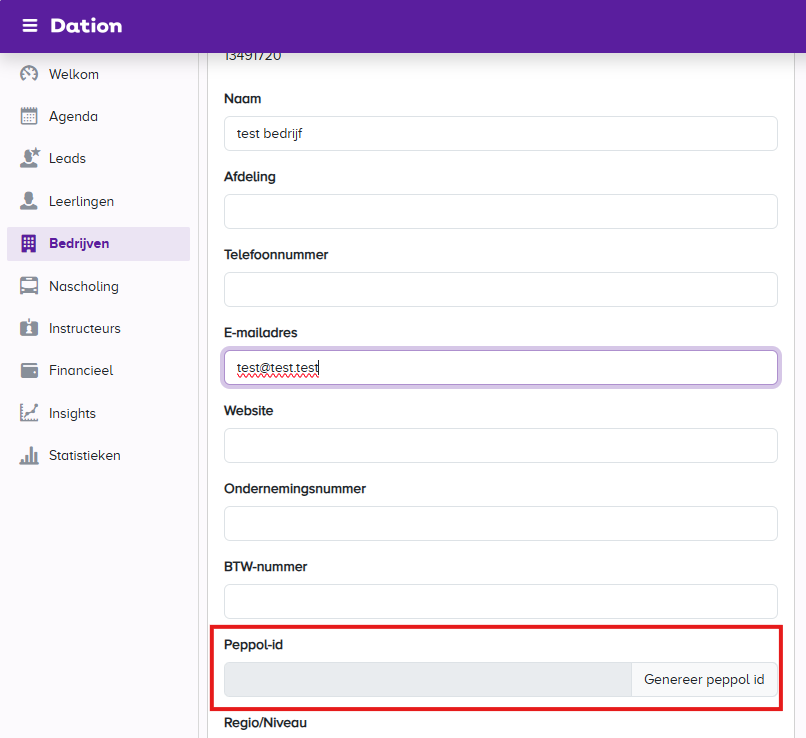Screen dimensions: 806x738
Task: Open the Statistieken menu item
Action: tap(85, 455)
